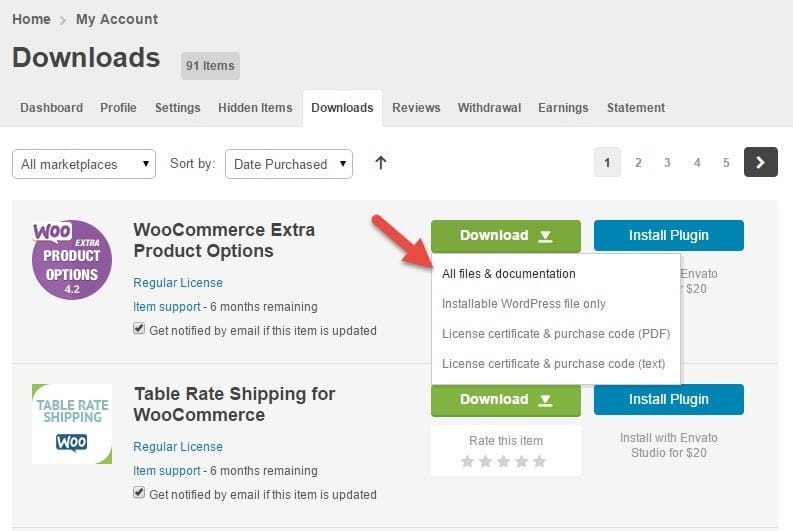Screen dimensions: 793x531
Task: Click the 91 Items count badge
Action: tap(210, 66)
